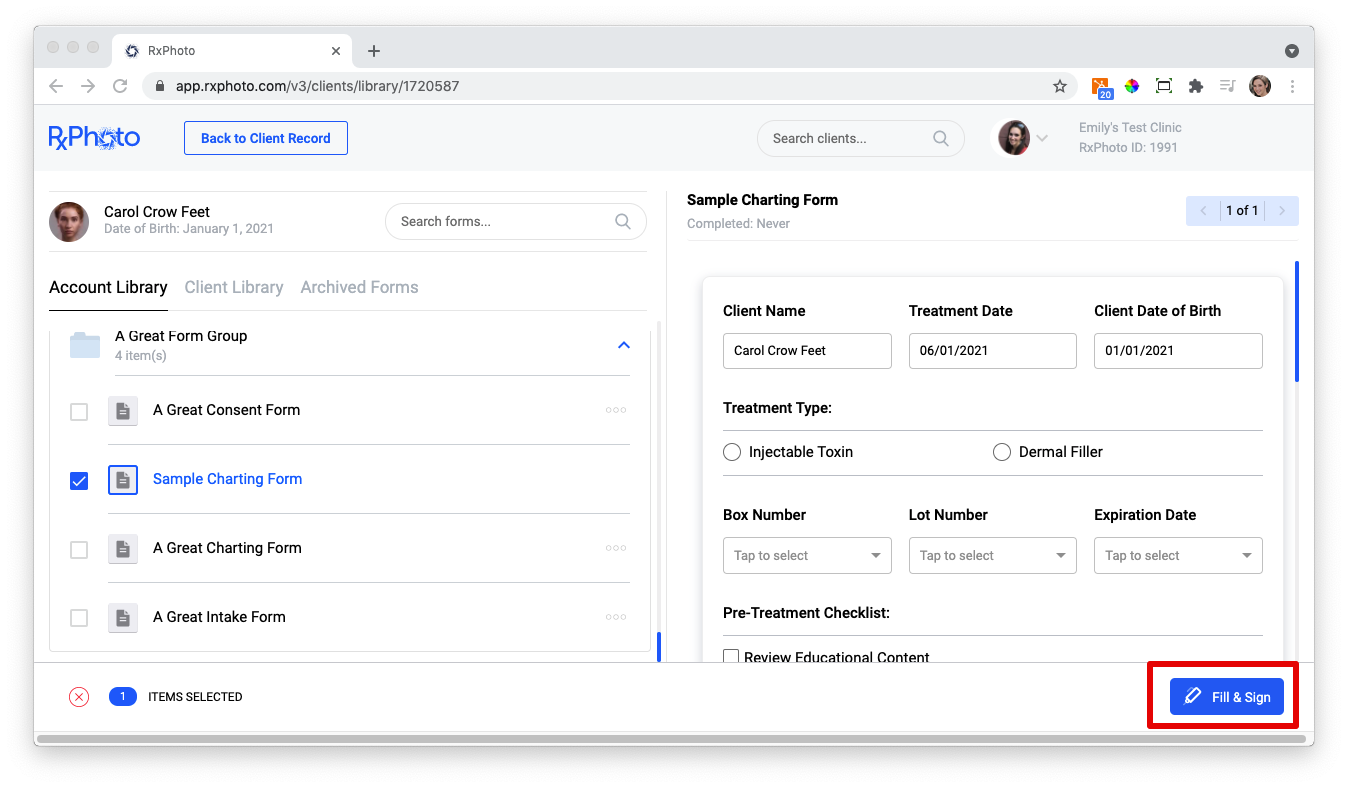This screenshot has height=788, width=1348.
Task: Click the Treatment Date input field
Action: (992, 351)
